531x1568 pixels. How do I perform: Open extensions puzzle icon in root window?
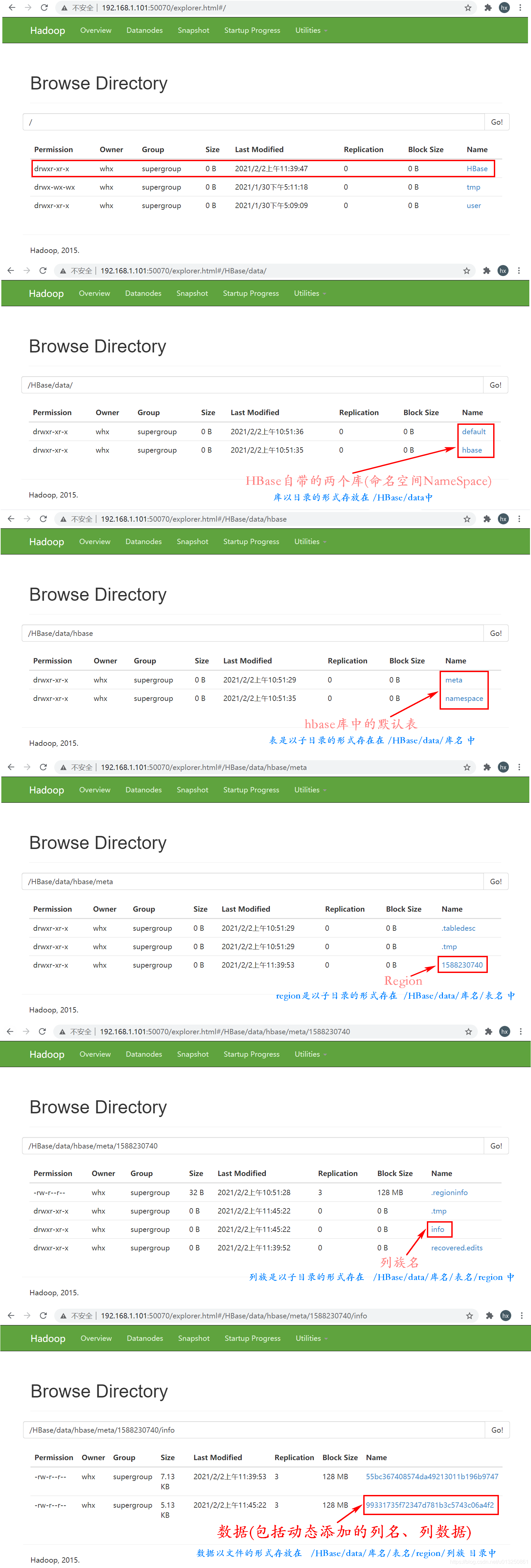488,8
